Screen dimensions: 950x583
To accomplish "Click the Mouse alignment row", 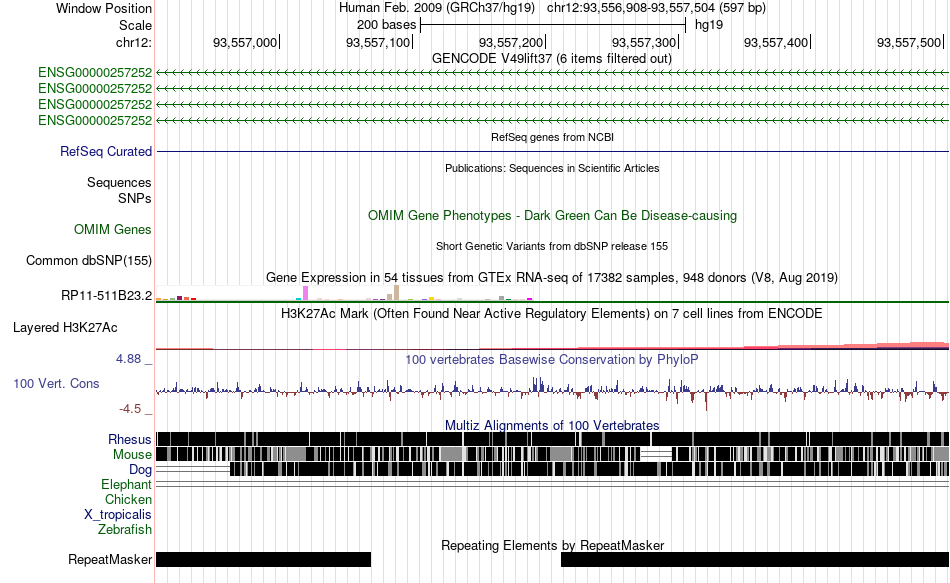I will (x=552, y=454).
